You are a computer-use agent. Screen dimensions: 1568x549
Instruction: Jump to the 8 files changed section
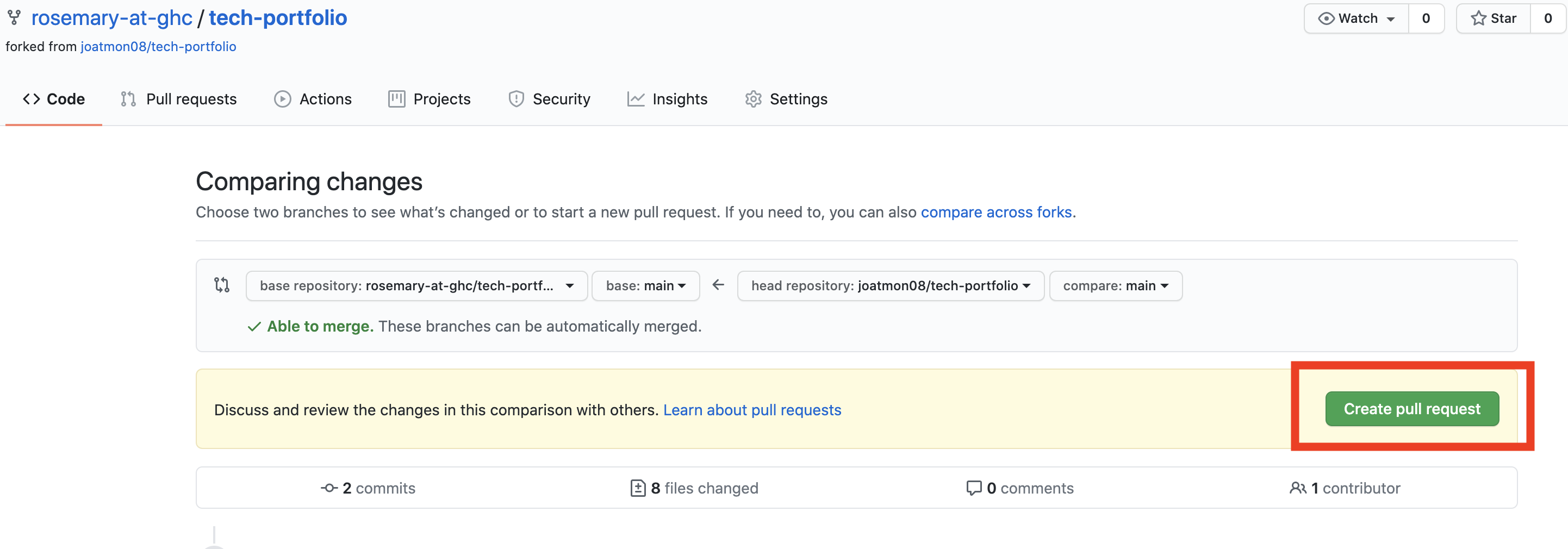[694, 488]
